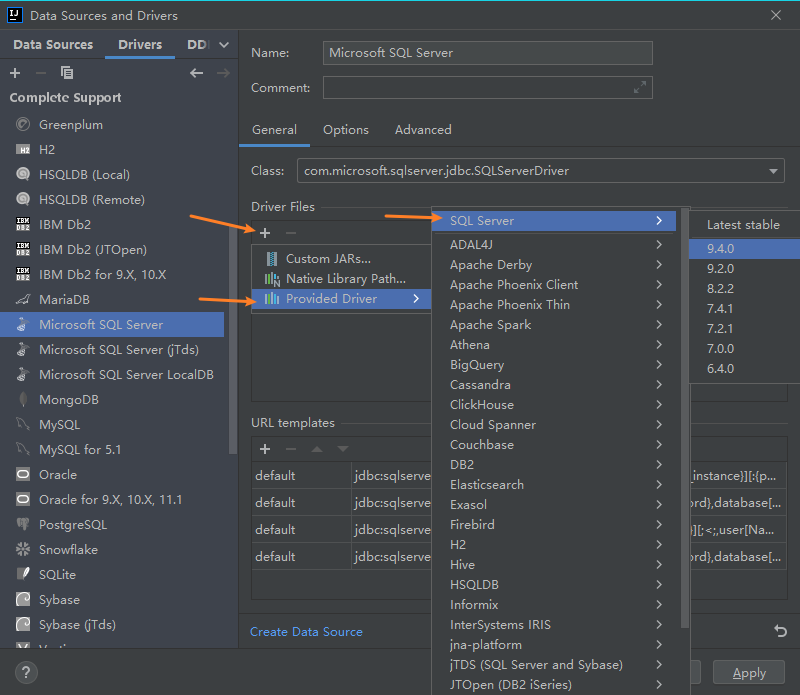Click the add driver plus icon in sidebar
Viewport: 800px width, 695px height.
15,73
